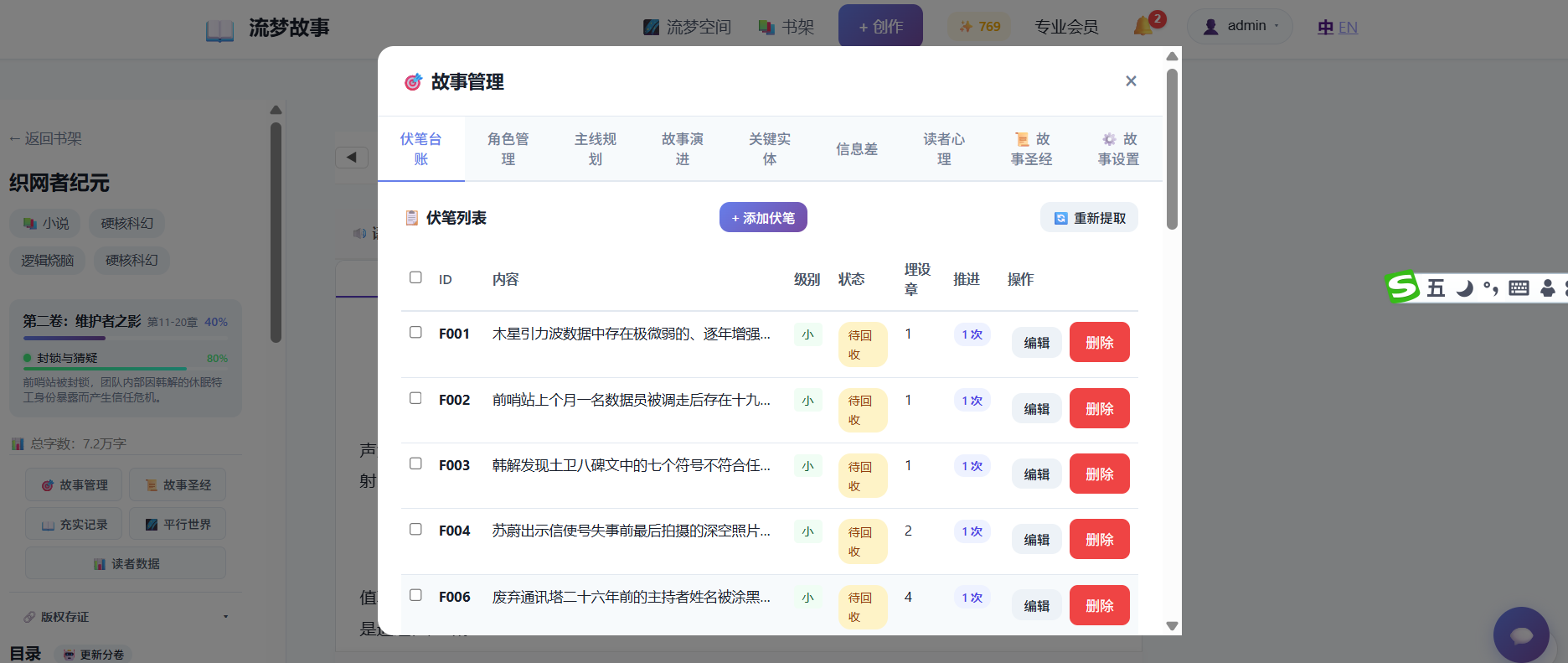
Task: Open notifications bell icon
Action: [x=1144, y=26]
